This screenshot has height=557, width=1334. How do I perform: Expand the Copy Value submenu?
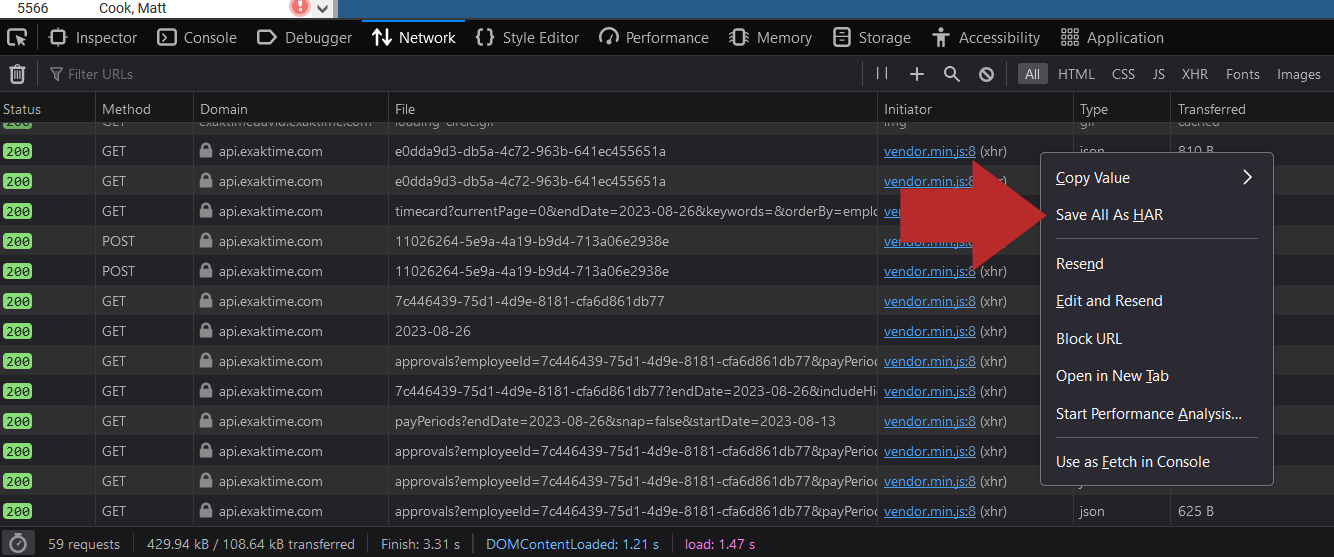(x=1156, y=178)
